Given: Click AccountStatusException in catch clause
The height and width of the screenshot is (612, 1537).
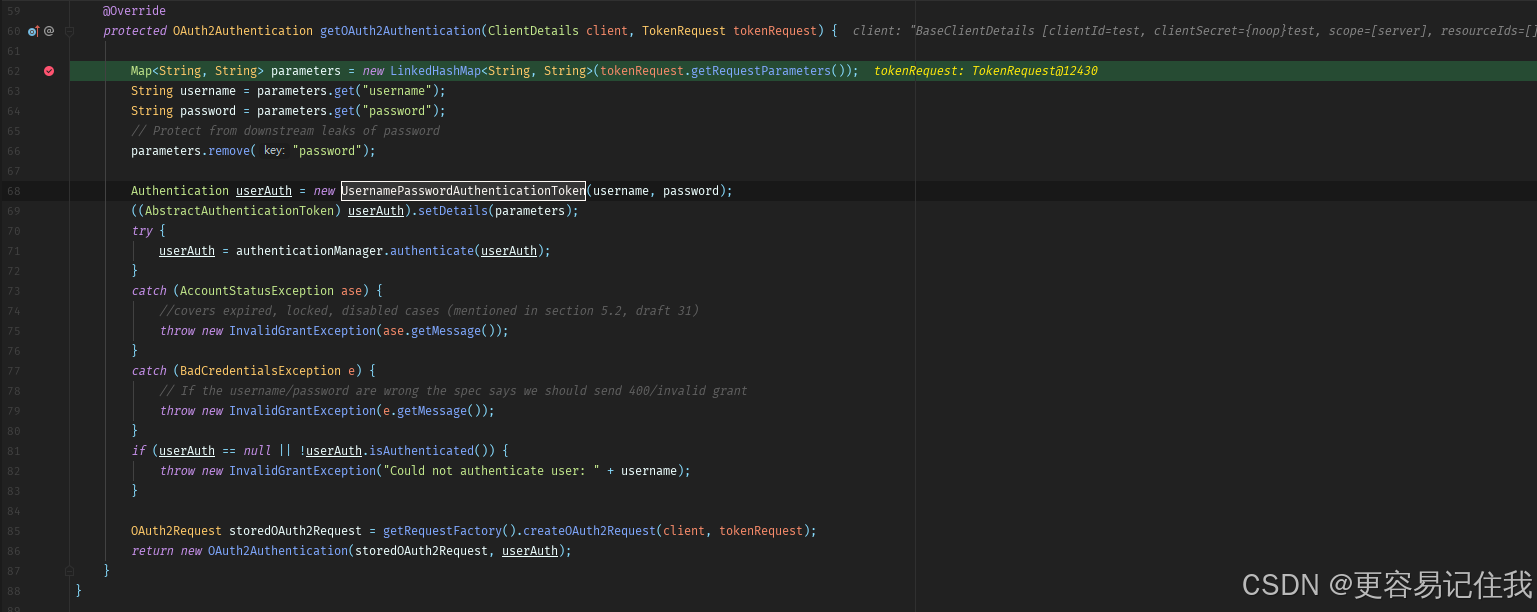Looking at the screenshot, I should (257, 291).
